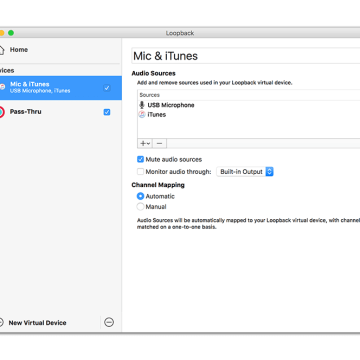This screenshot has width=360, height=360.
Task: Click the Mic & iTunes device icon
Action: click(2, 87)
